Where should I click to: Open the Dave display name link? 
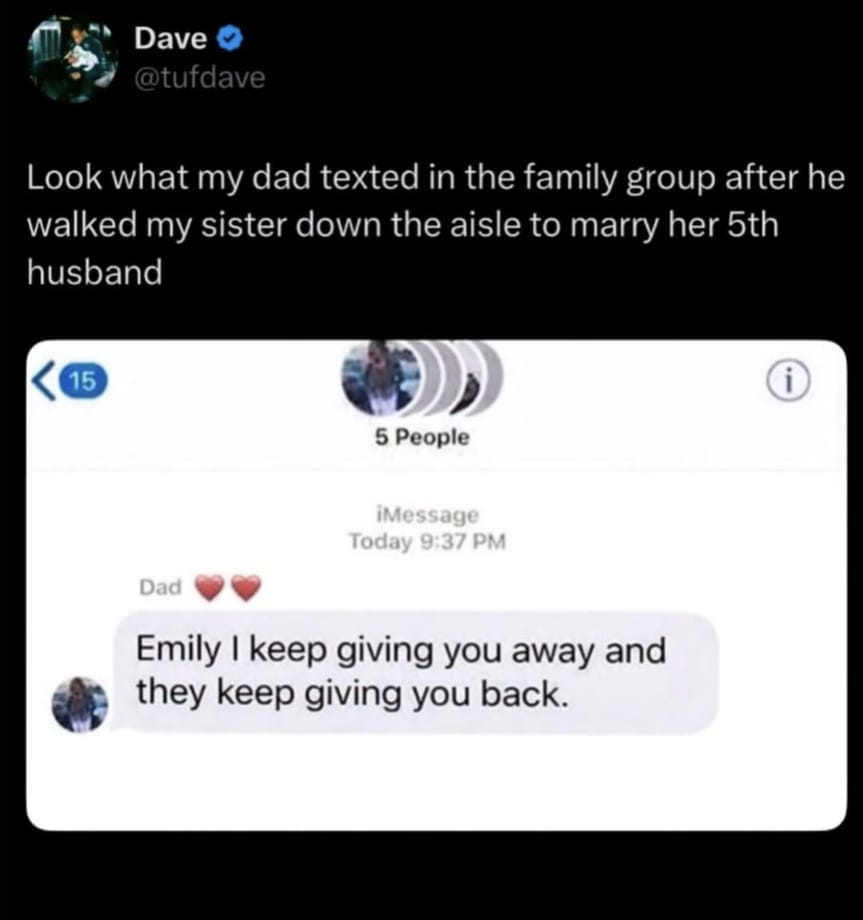tap(170, 39)
